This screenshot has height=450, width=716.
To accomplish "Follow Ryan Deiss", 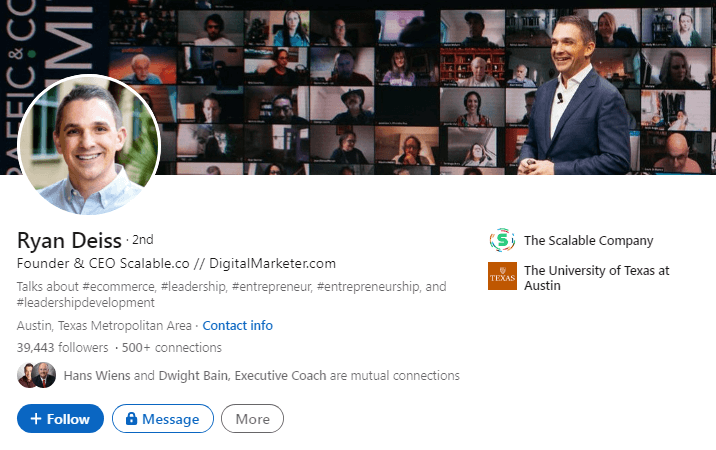I will [60, 419].
